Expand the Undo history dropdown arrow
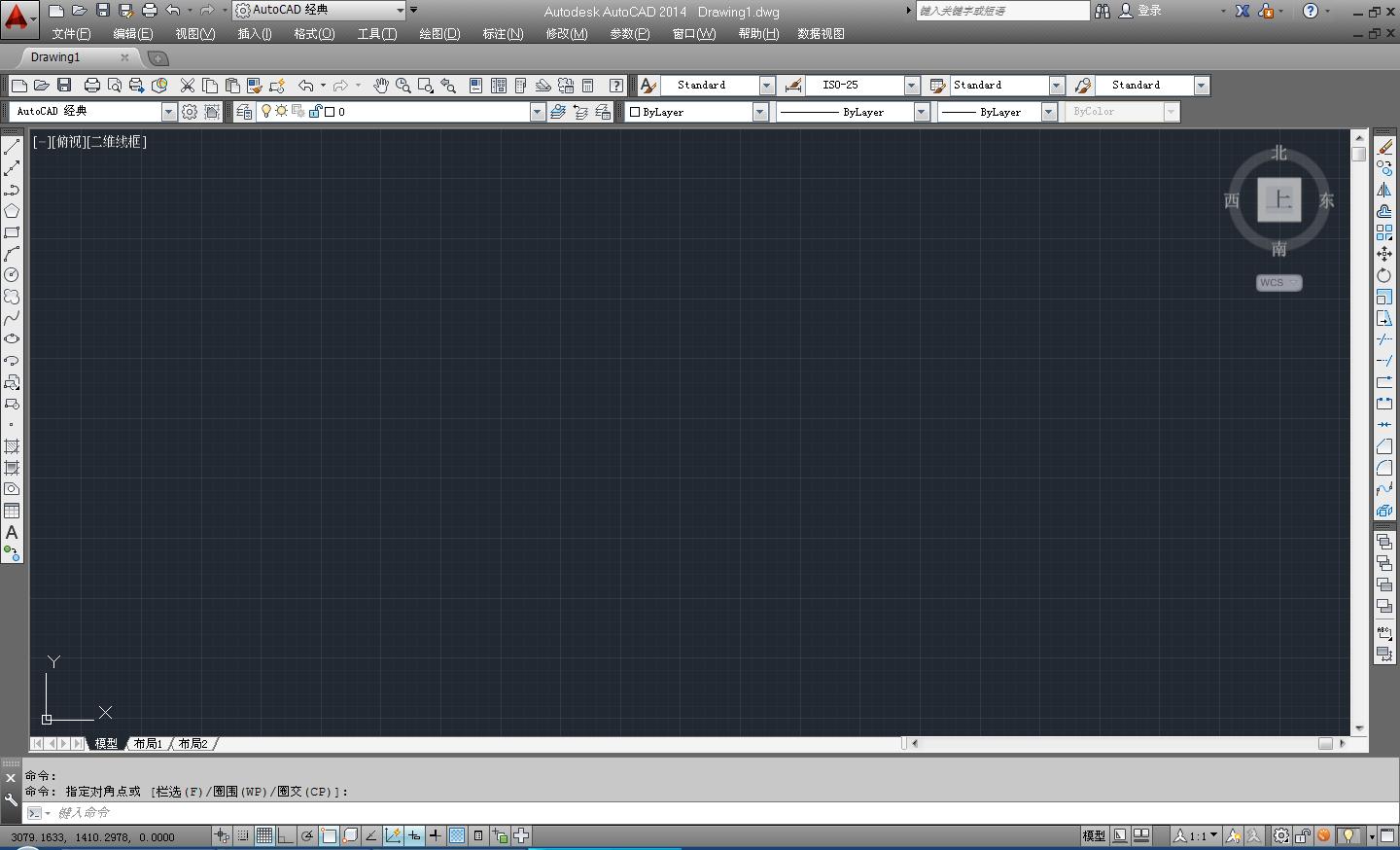Viewport: 1400px width, 850px height. (x=323, y=86)
